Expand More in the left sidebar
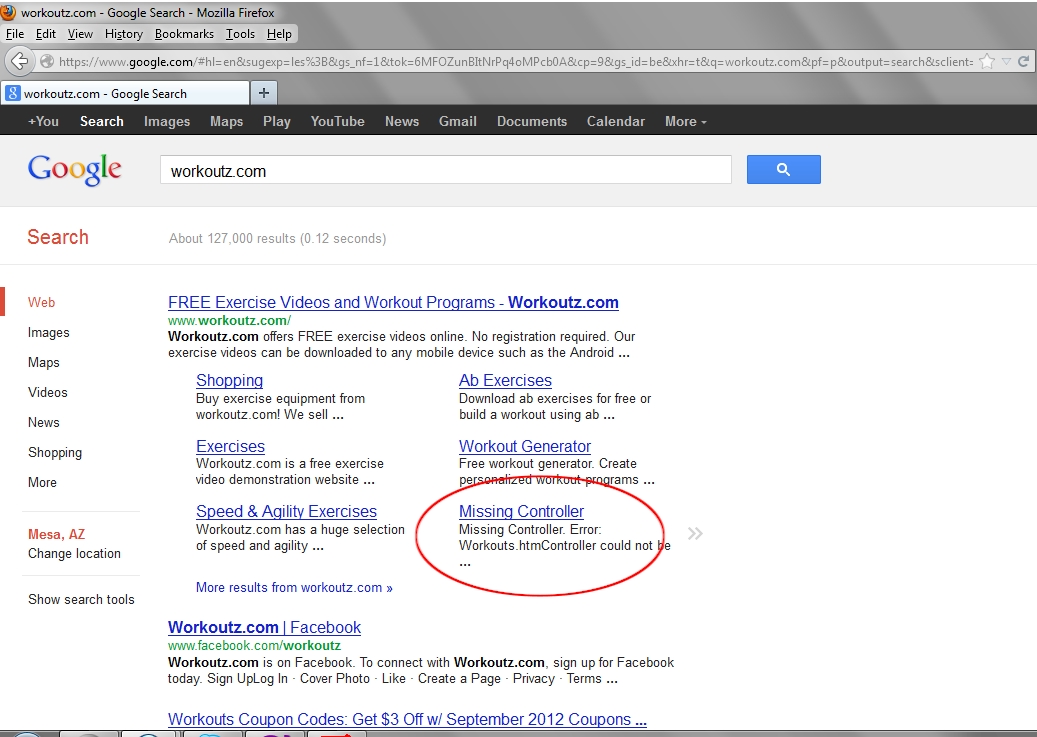The height and width of the screenshot is (737, 1037). click(42, 482)
